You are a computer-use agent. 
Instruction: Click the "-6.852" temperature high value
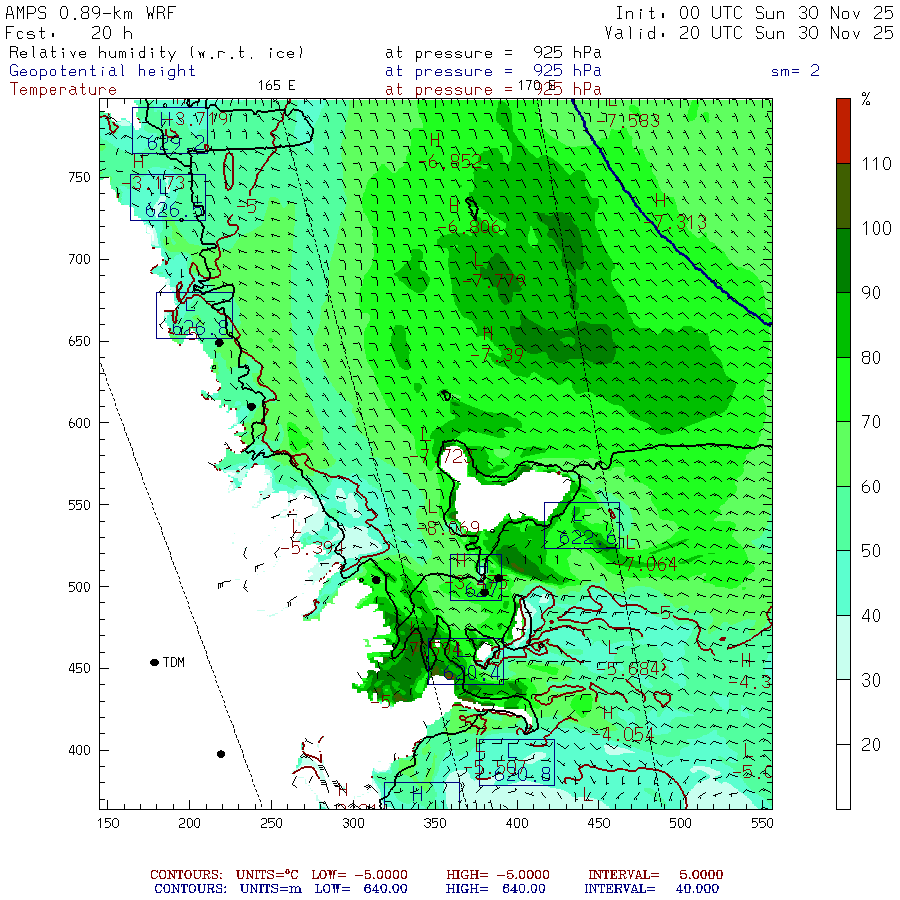point(452,162)
